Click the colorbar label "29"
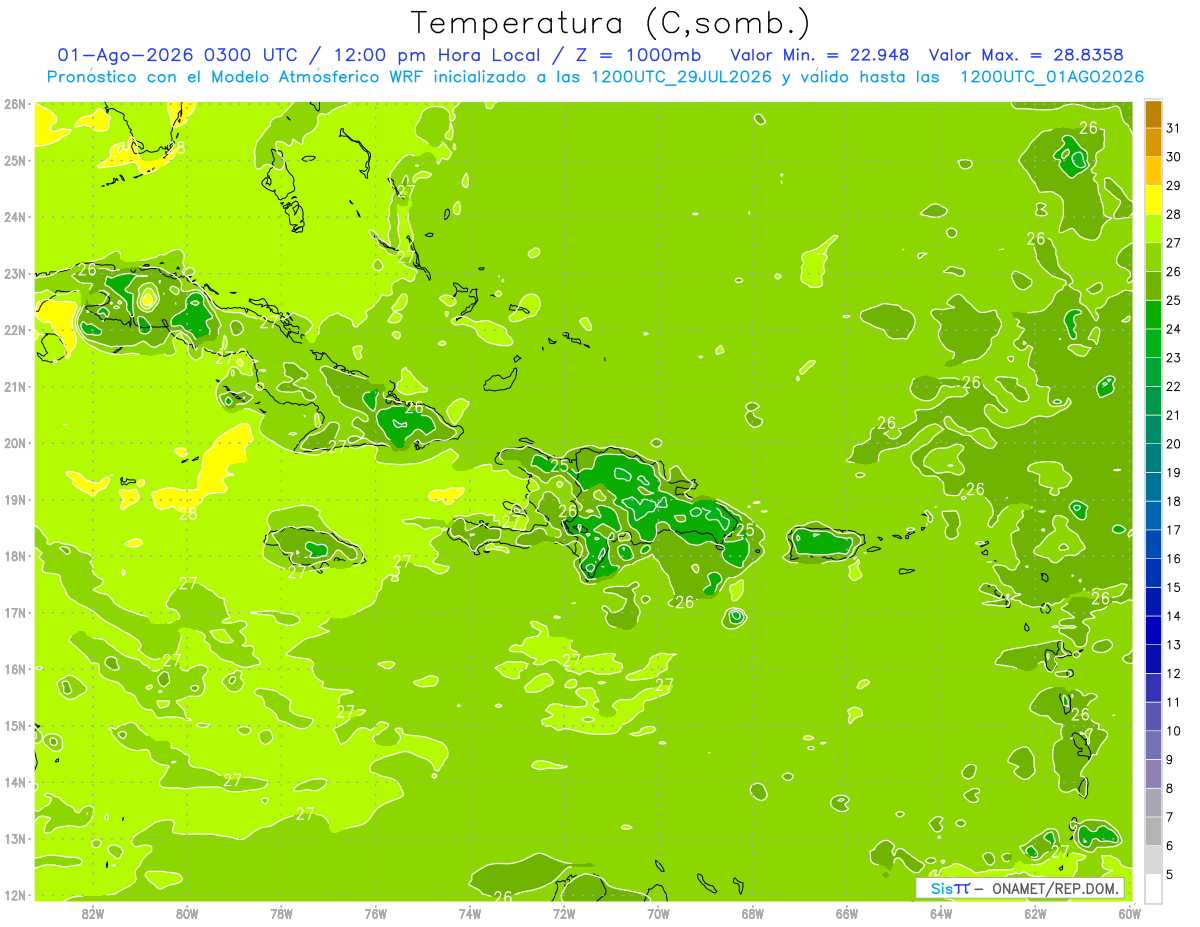This screenshot has height=927, width=1200. 1174,185
